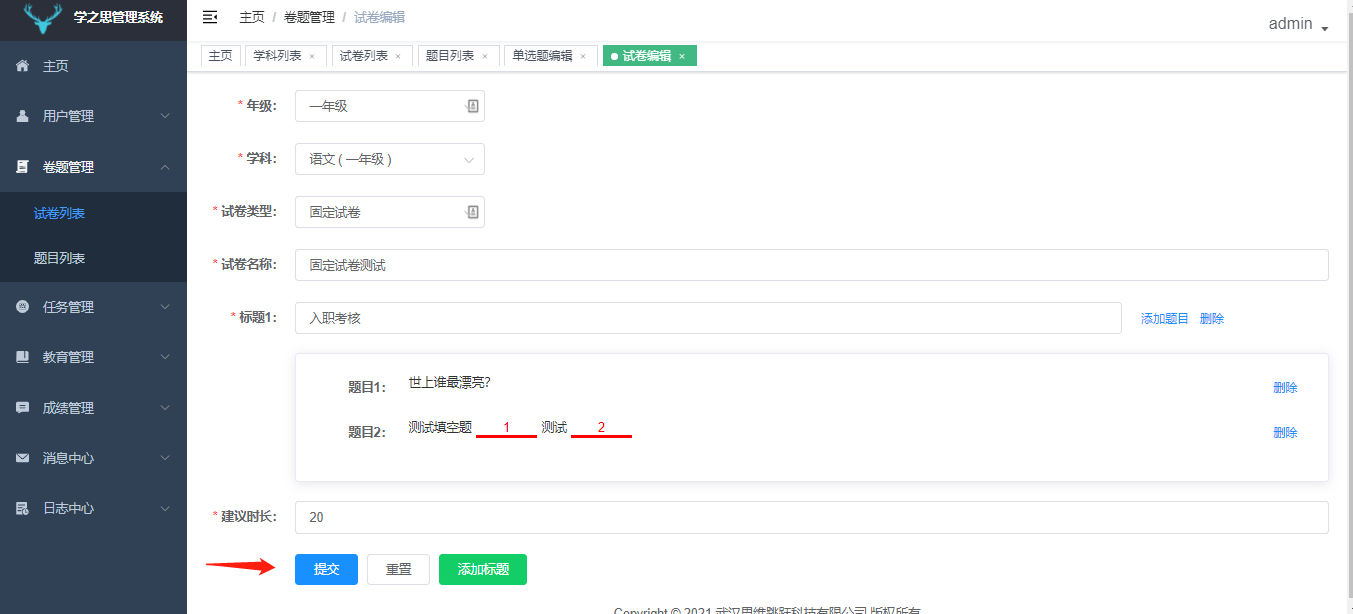
Task: Click the home icon beside 主页 in sidebar
Action: [x=22, y=66]
